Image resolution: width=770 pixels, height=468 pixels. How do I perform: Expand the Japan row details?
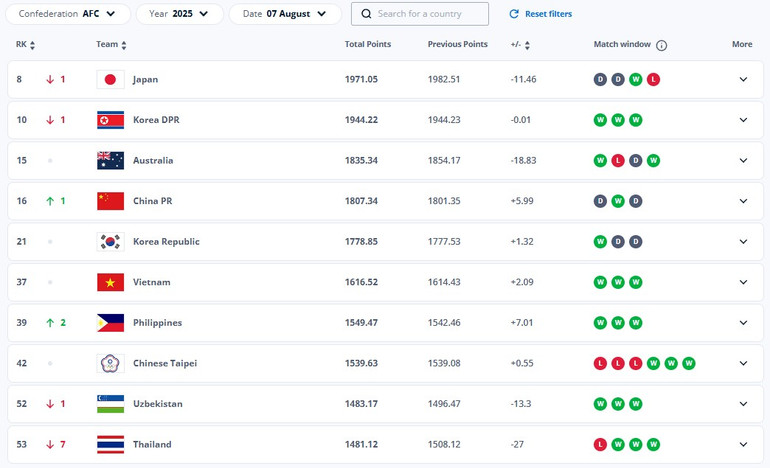743,79
